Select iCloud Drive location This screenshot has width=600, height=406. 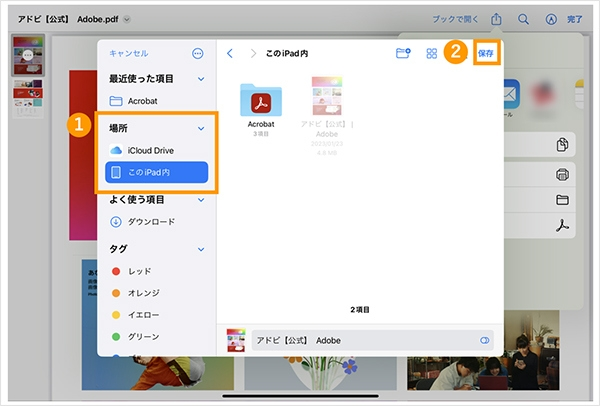click(x=157, y=150)
